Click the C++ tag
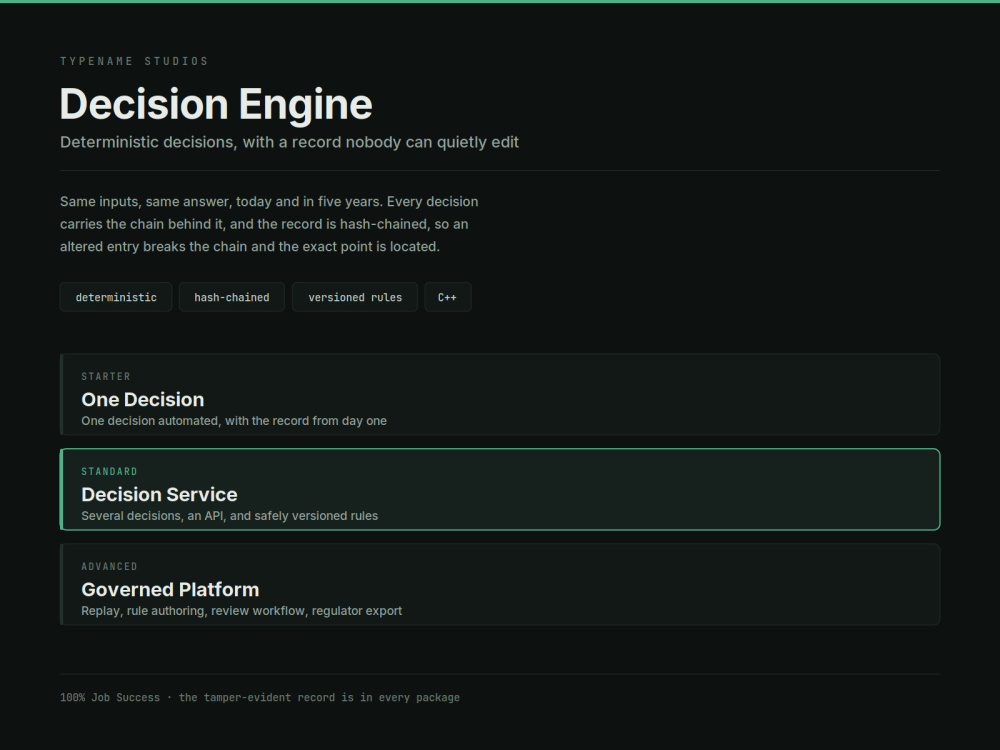Screen dimensions: 1000x750 pyautogui.click(x=448, y=297)
